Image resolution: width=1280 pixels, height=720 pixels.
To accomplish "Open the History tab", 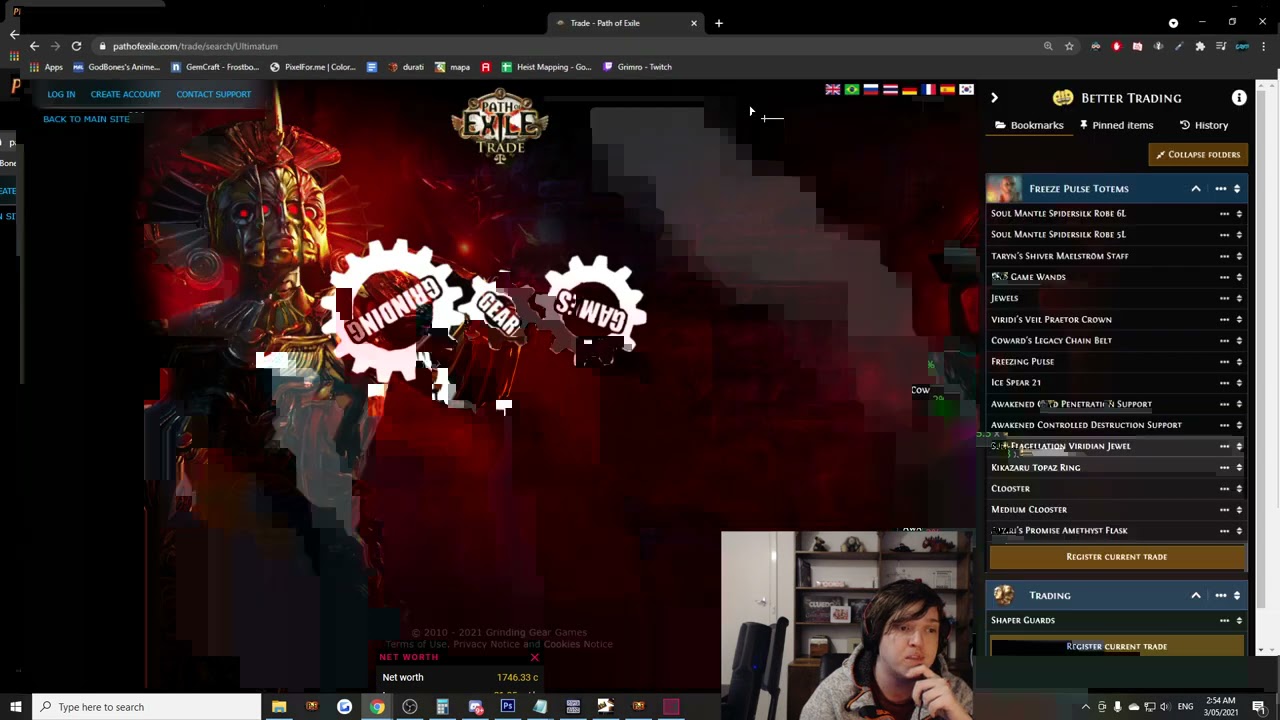I will click(1204, 125).
